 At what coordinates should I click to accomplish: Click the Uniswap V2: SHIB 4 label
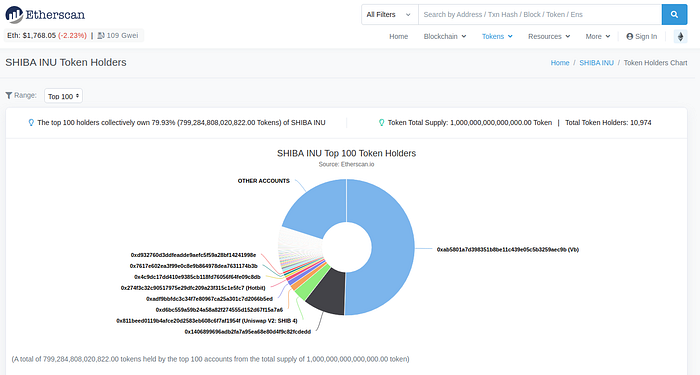click(207, 321)
